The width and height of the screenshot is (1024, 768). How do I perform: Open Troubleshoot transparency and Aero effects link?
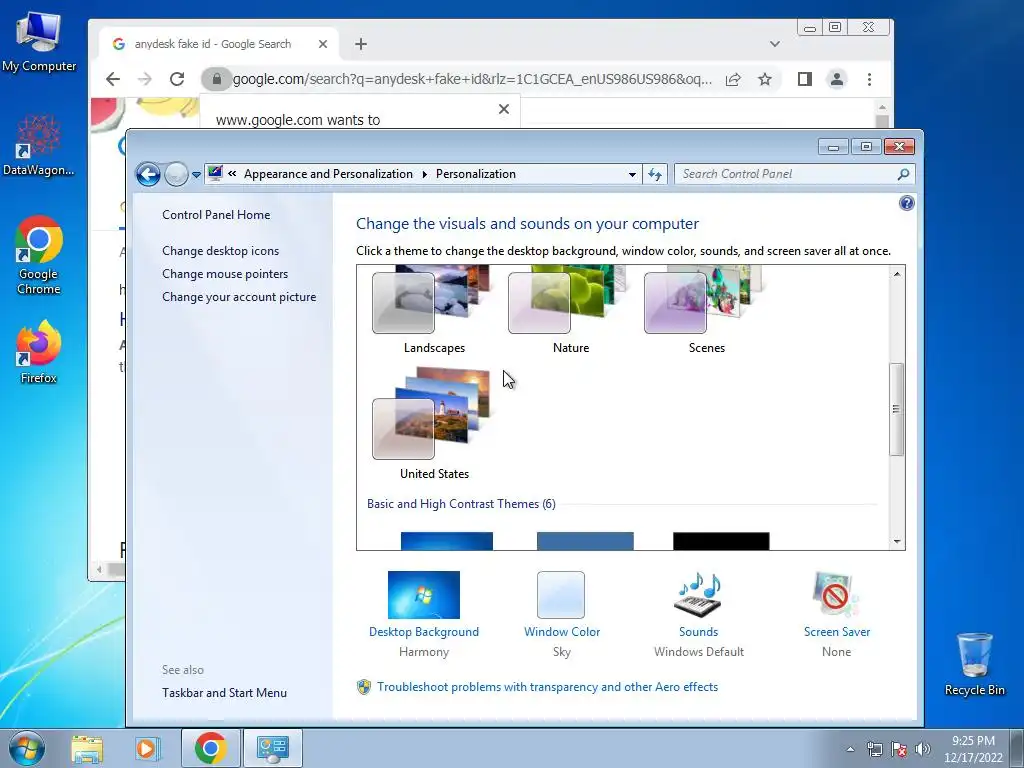click(x=547, y=687)
